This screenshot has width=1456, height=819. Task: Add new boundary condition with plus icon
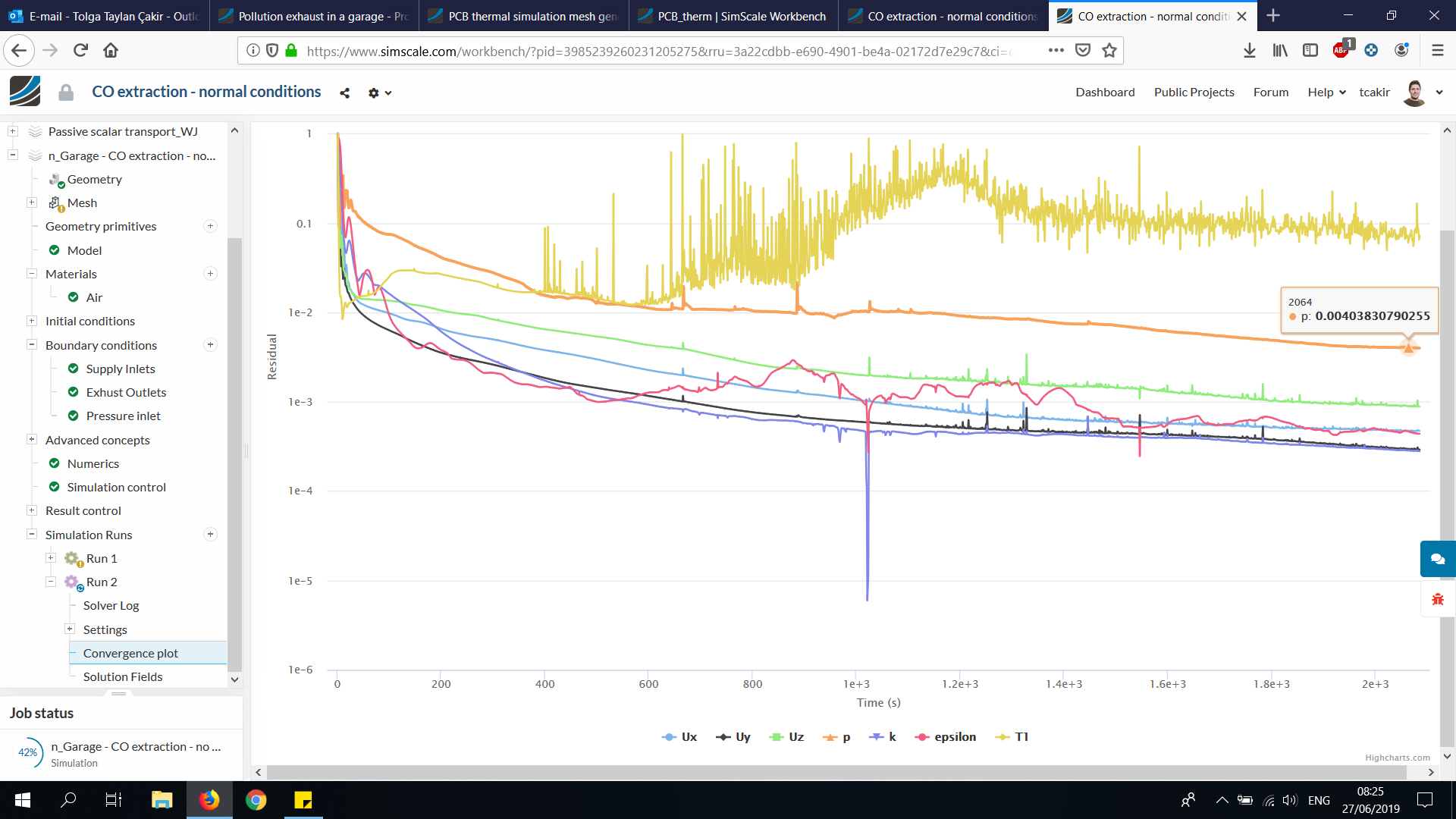pos(211,345)
